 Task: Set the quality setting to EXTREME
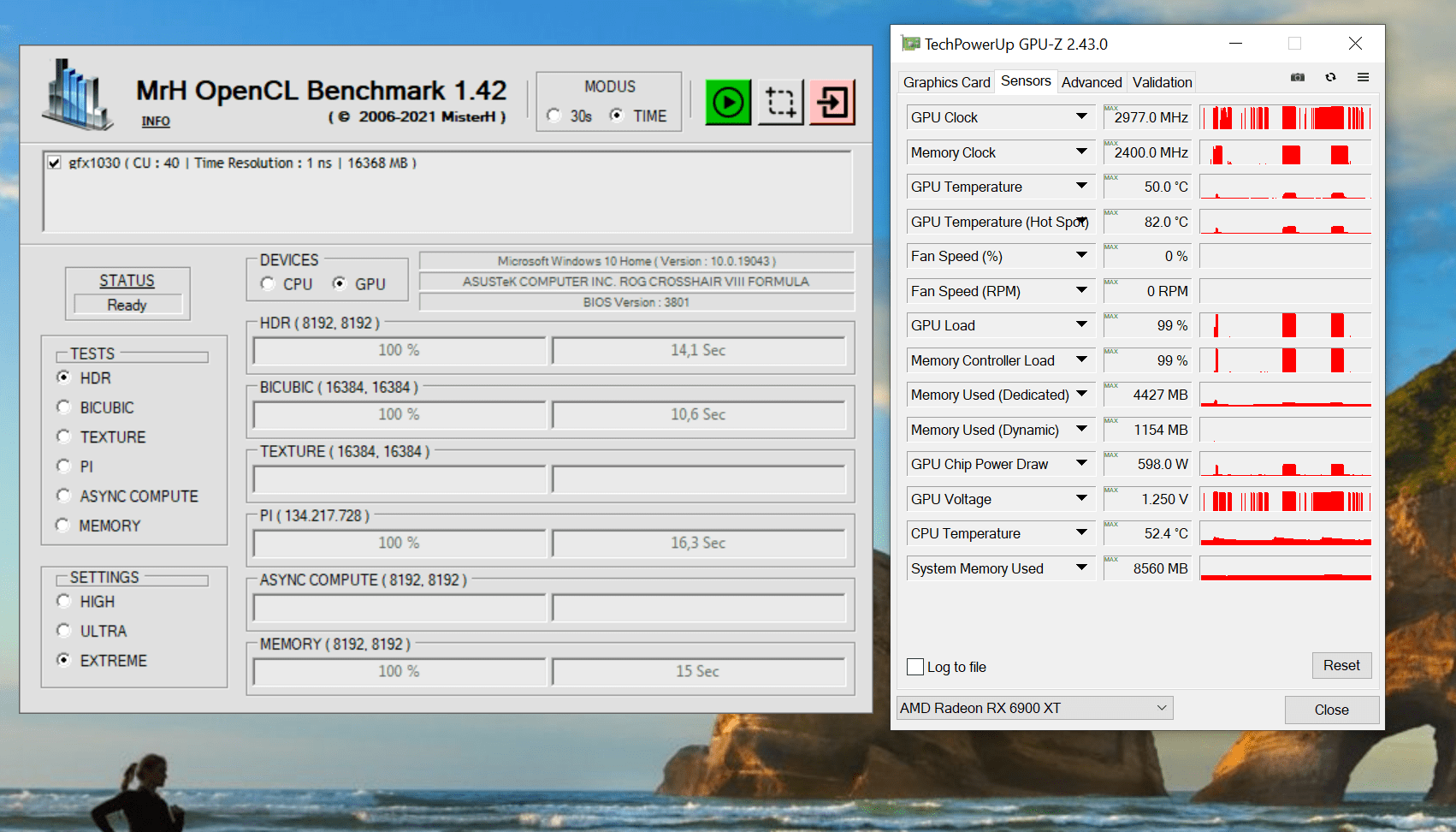click(63, 660)
